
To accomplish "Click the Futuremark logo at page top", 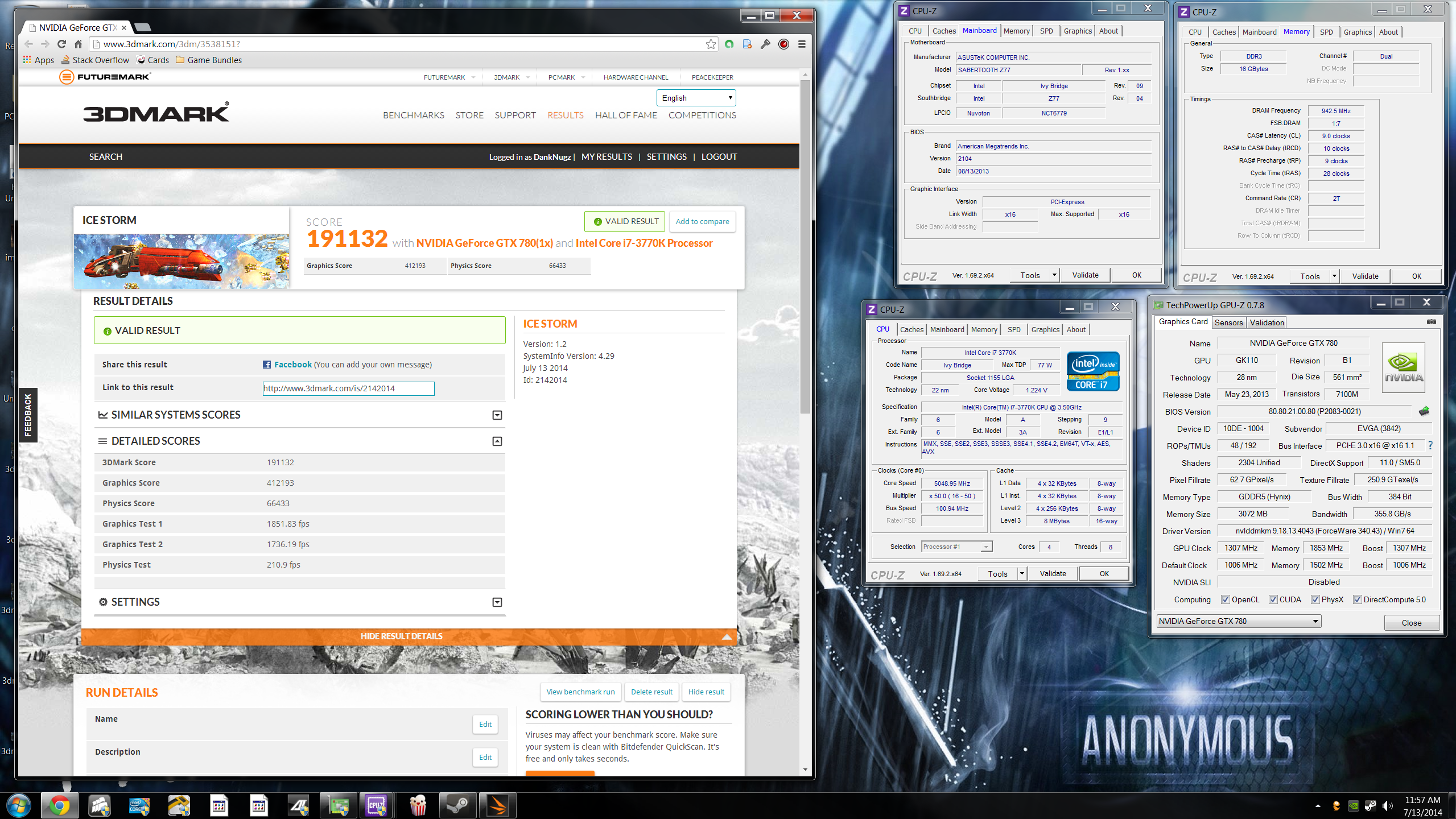I will pyautogui.click(x=105, y=77).
